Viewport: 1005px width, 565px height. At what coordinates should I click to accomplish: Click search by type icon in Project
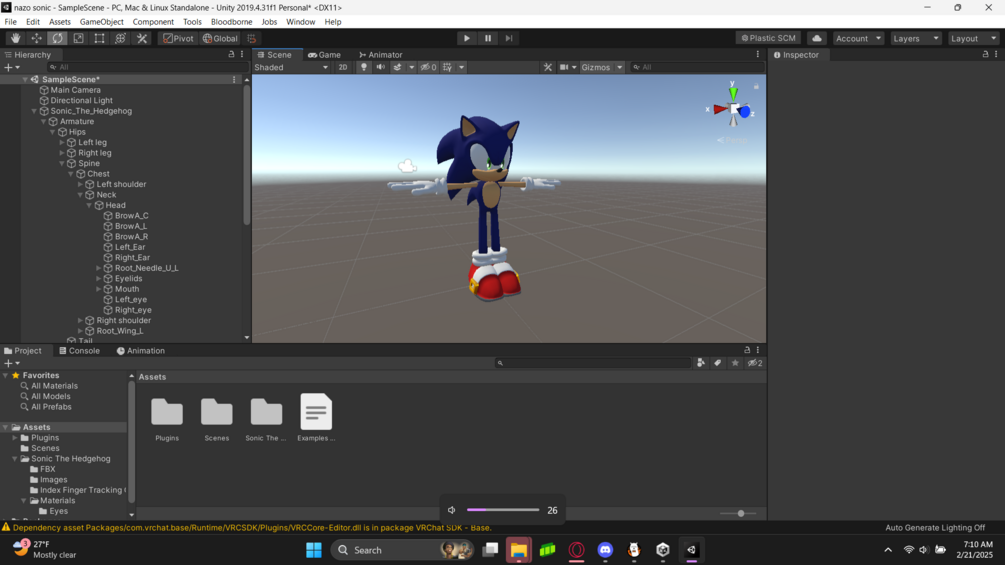pos(701,363)
